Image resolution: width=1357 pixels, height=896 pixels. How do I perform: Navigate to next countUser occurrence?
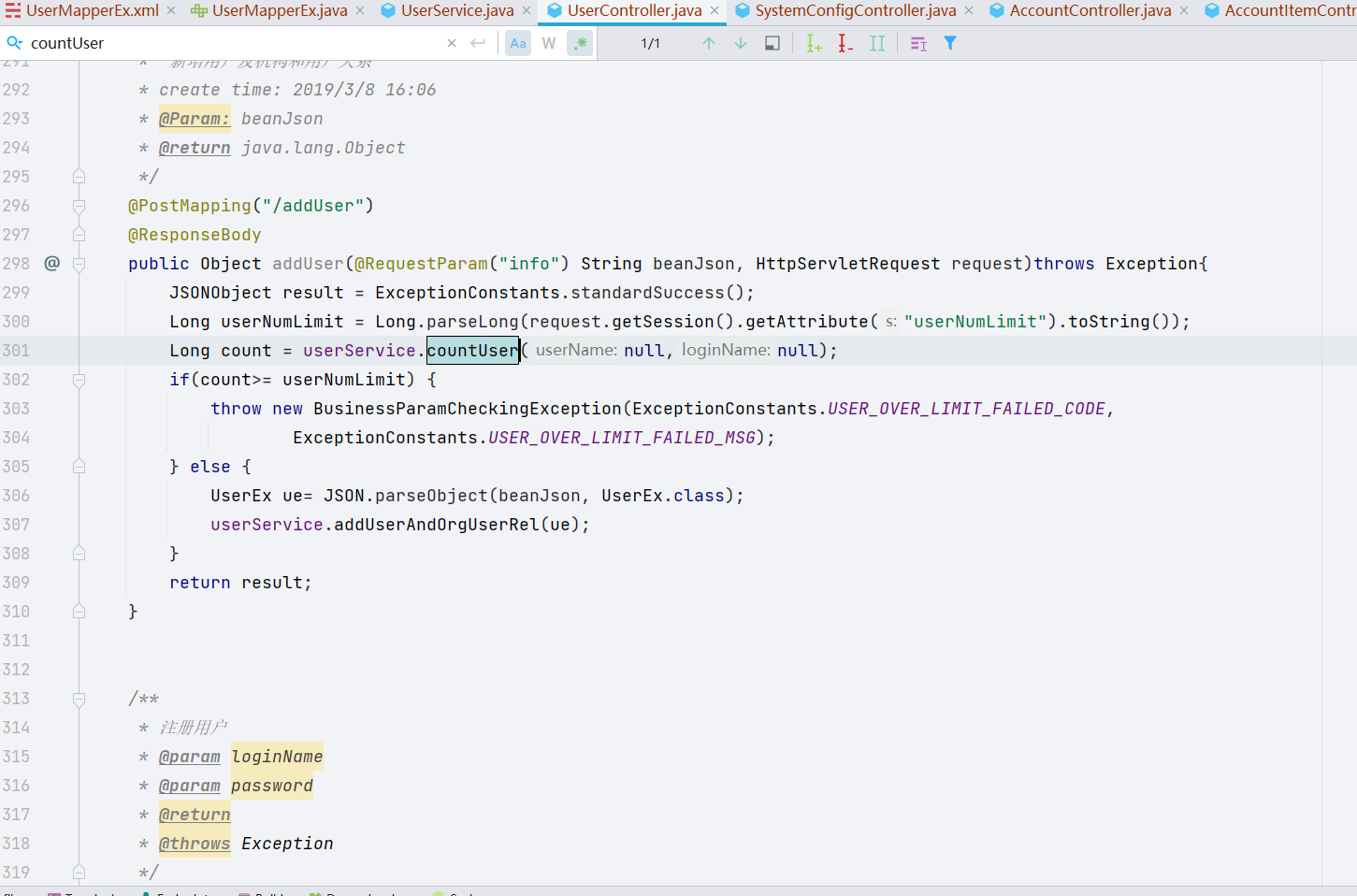[740, 42]
